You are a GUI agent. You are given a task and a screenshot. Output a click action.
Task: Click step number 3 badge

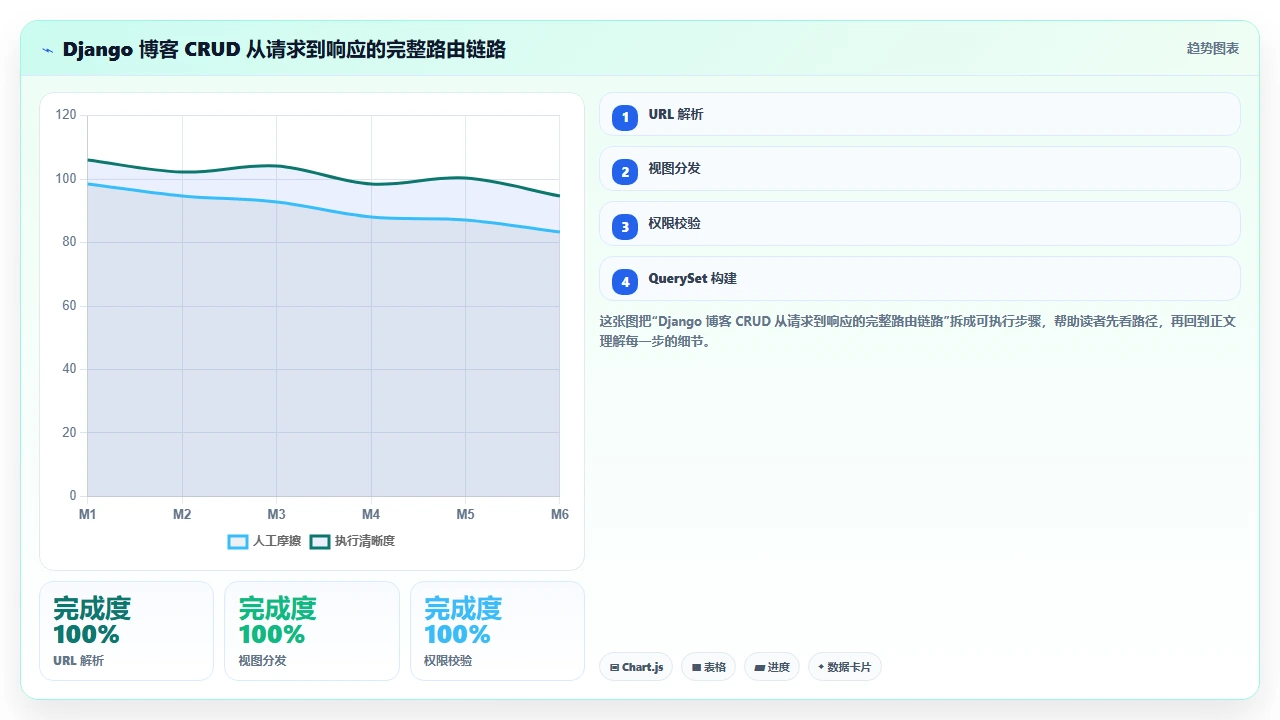[x=625, y=227]
